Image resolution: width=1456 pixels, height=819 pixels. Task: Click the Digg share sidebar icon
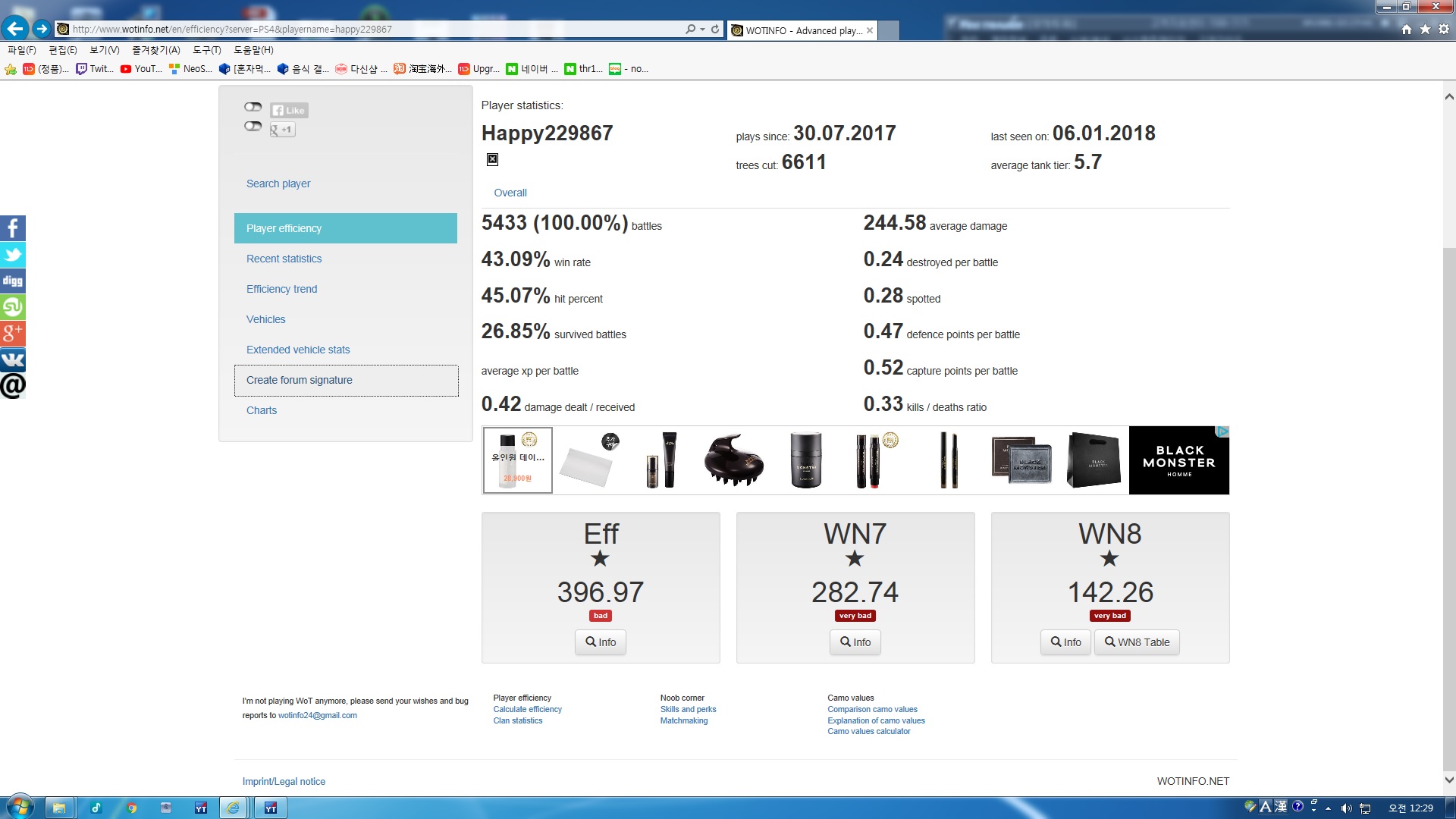(x=13, y=281)
